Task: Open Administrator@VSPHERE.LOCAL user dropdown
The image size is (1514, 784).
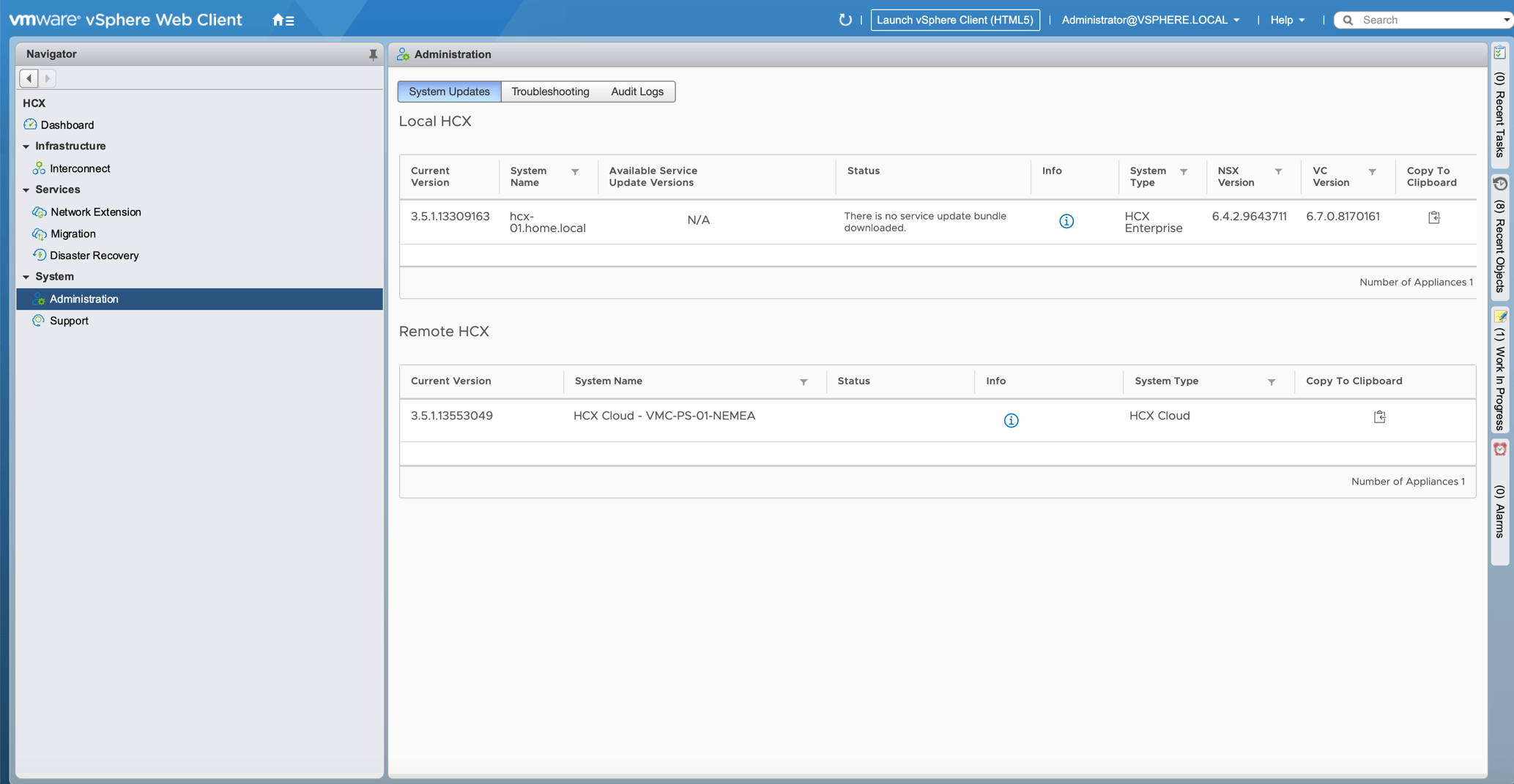Action: [x=1150, y=20]
